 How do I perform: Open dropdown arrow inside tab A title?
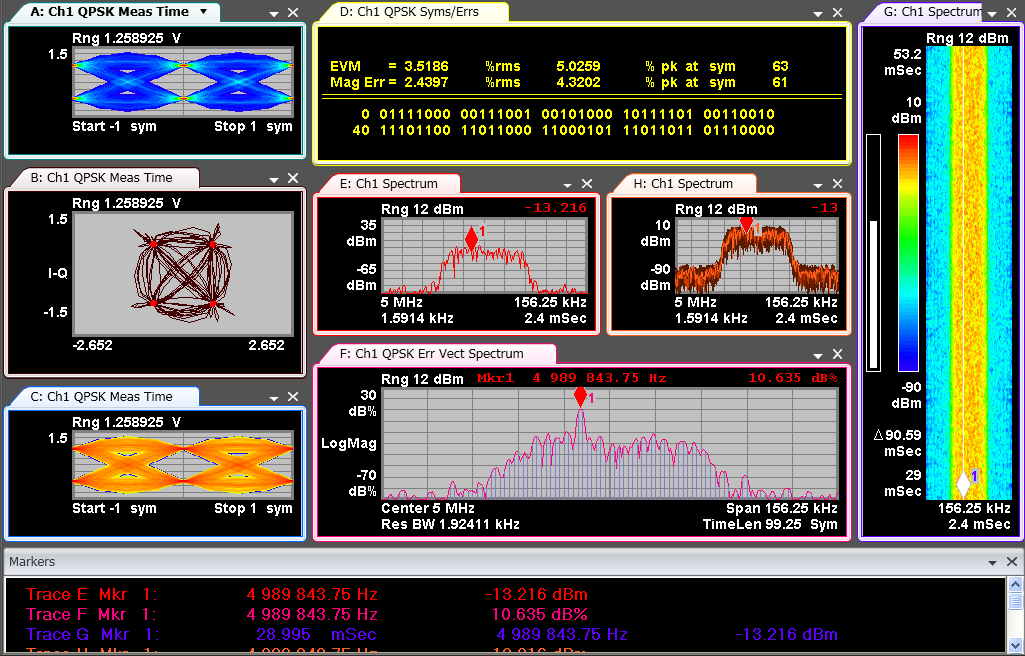tap(204, 12)
